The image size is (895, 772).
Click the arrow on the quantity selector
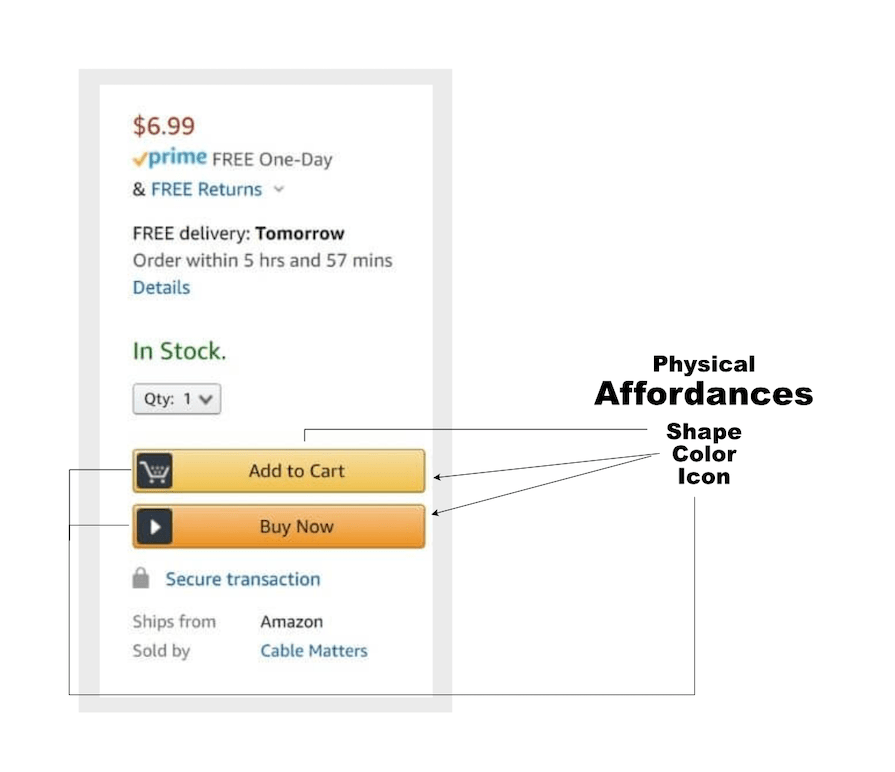[206, 398]
